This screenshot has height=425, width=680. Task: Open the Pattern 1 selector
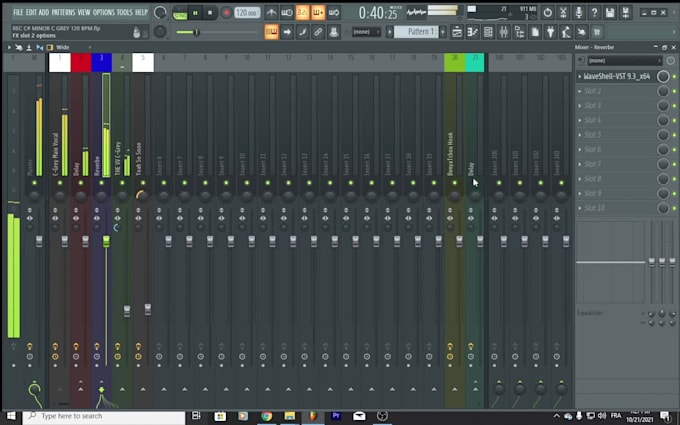pos(416,32)
